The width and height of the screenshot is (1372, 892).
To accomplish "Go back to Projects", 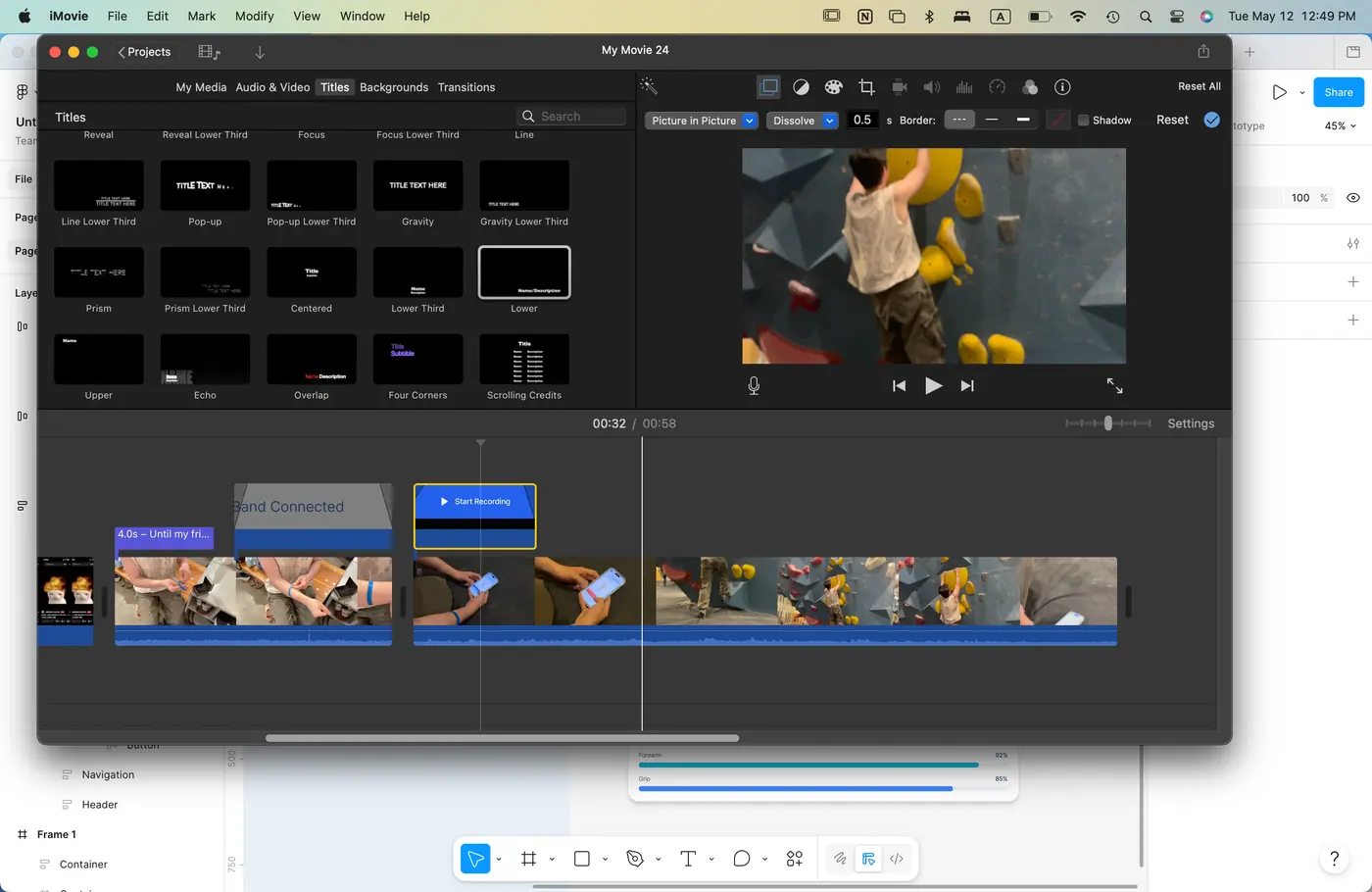I will coord(144,52).
